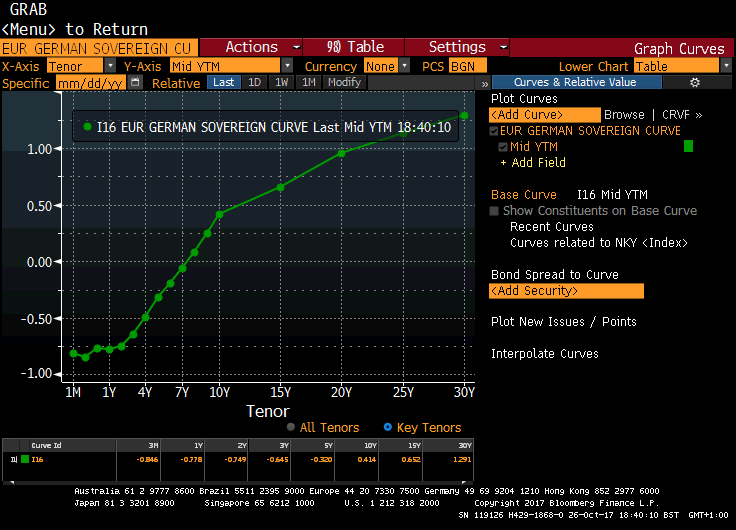Enable Show Constituents on Base Curve
This screenshot has height=530, width=736.
tap(494, 211)
